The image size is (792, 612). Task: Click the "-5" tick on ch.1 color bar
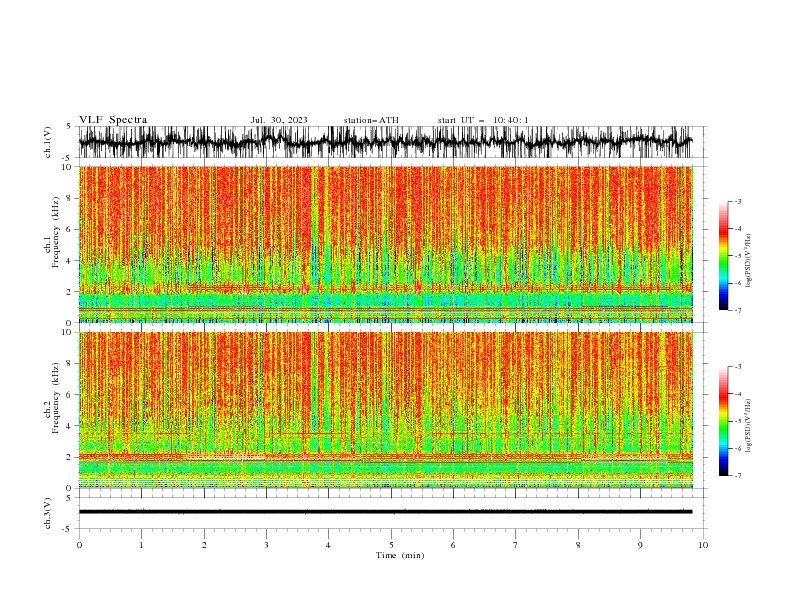[738, 256]
